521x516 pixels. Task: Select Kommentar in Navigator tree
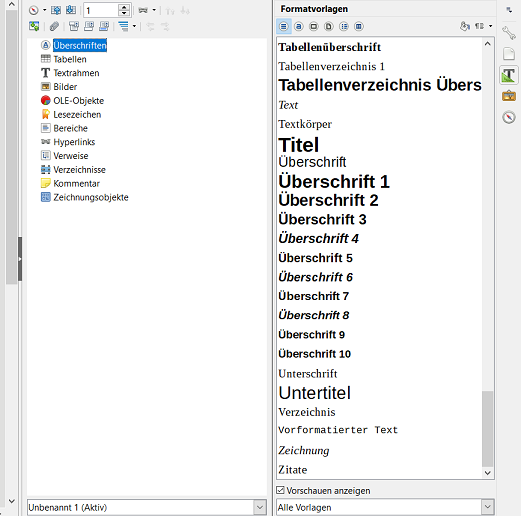76,183
